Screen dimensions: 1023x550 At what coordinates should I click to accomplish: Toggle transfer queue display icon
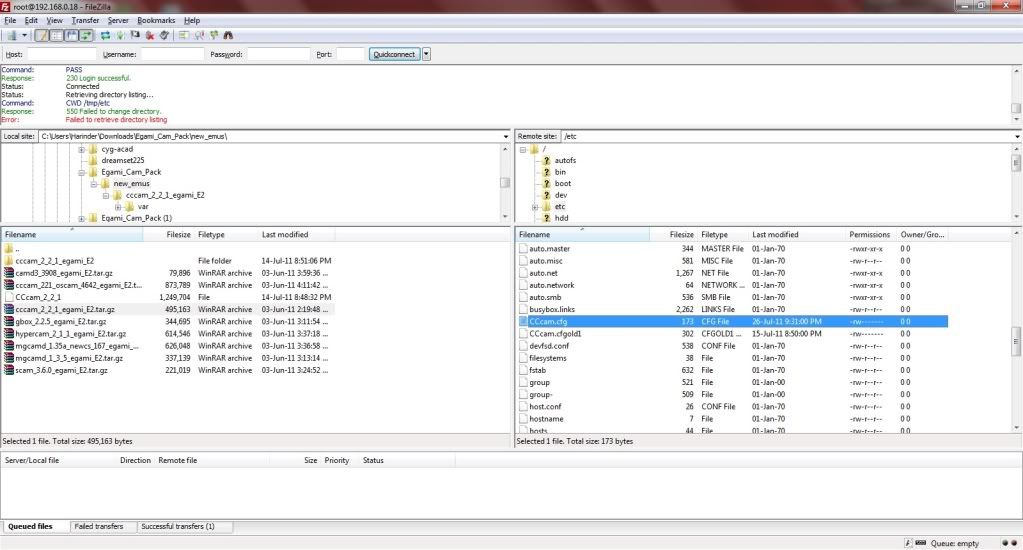86,35
